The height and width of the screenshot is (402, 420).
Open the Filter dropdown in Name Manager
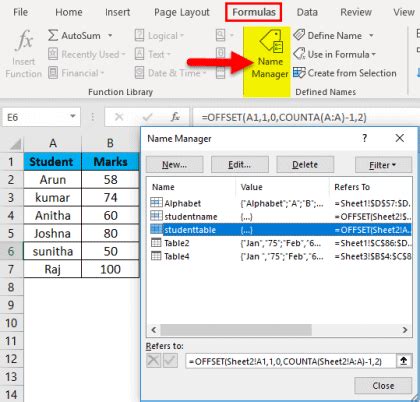[383, 165]
